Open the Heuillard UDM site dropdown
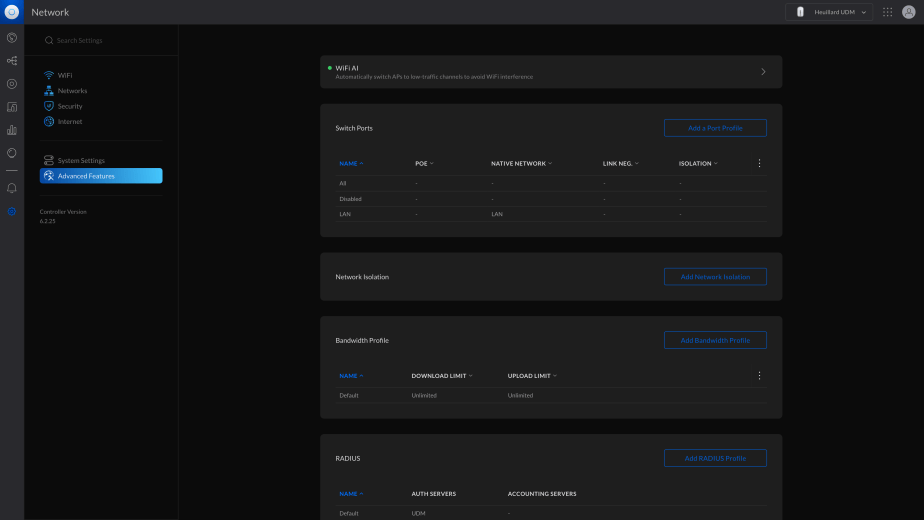Image resolution: width=924 pixels, height=520 pixels. (829, 12)
